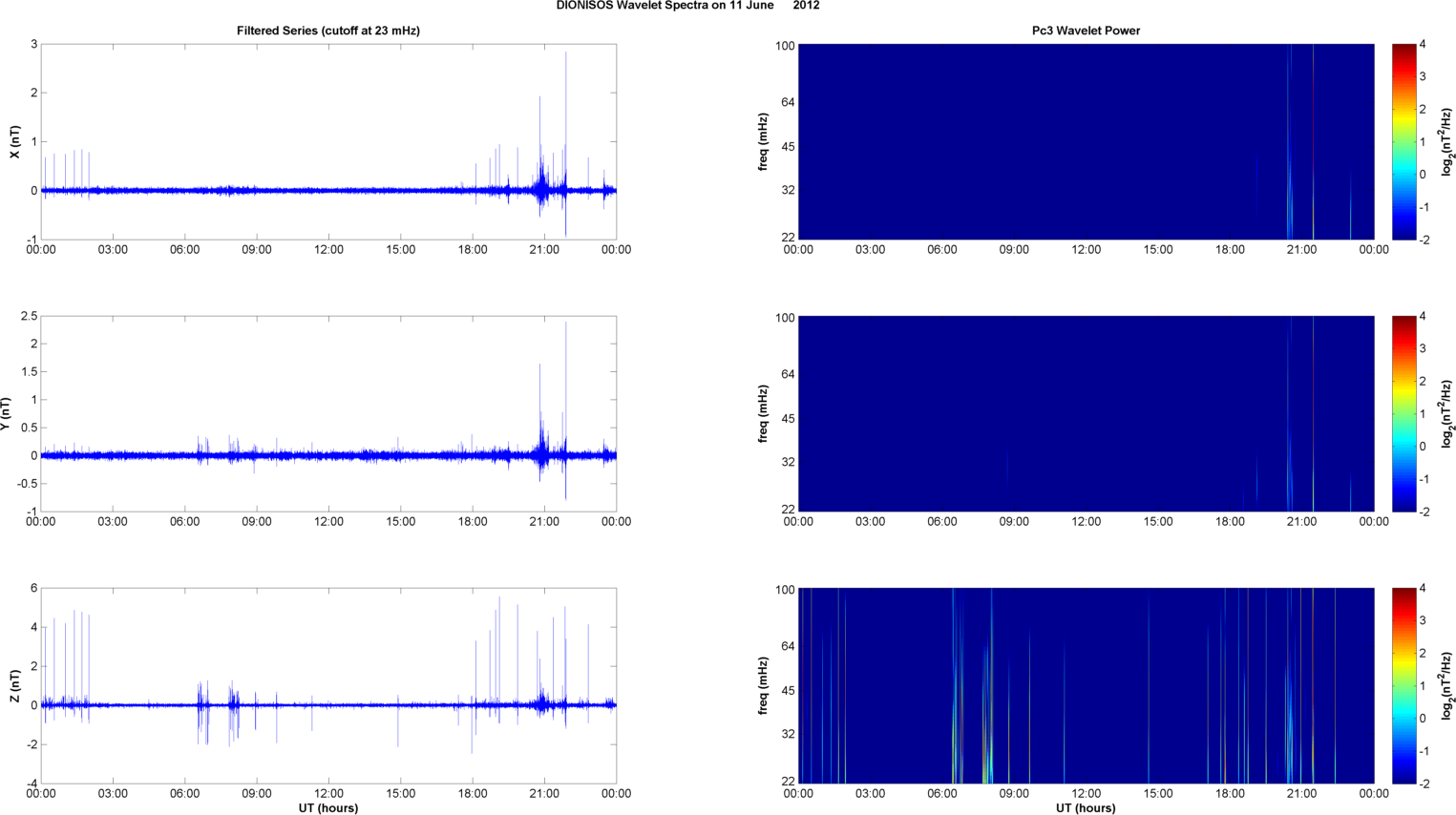The image size is (1456, 815).
Task: Click the log2(nT²/Hz) label of Y-row colorbar
Action: 1447,414
